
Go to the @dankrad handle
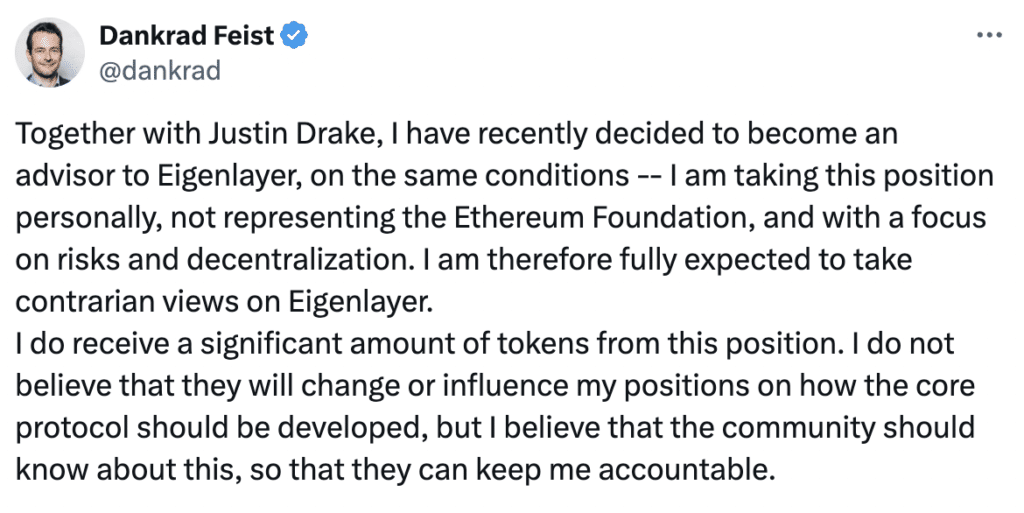point(160,70)
